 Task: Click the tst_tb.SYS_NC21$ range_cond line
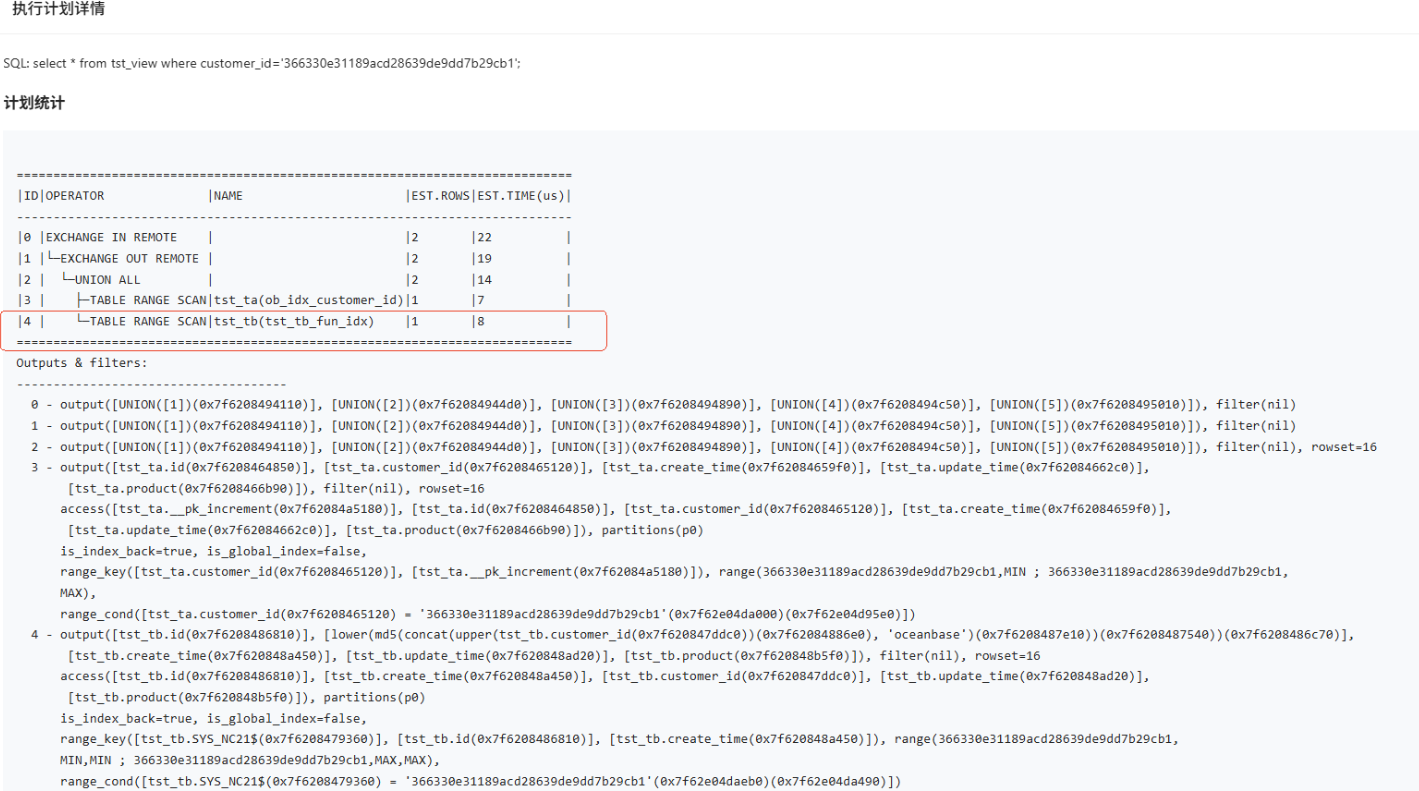tap(480, 781)
